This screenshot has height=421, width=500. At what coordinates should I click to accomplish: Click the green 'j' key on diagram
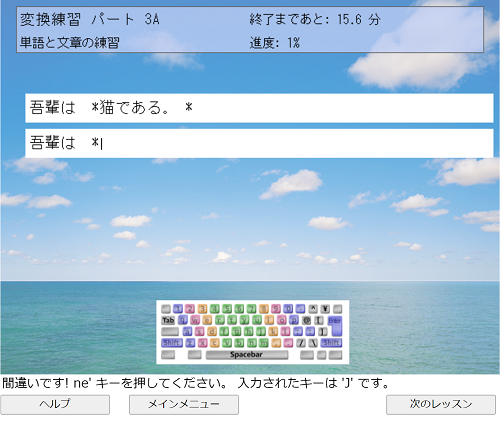[261, 332]
